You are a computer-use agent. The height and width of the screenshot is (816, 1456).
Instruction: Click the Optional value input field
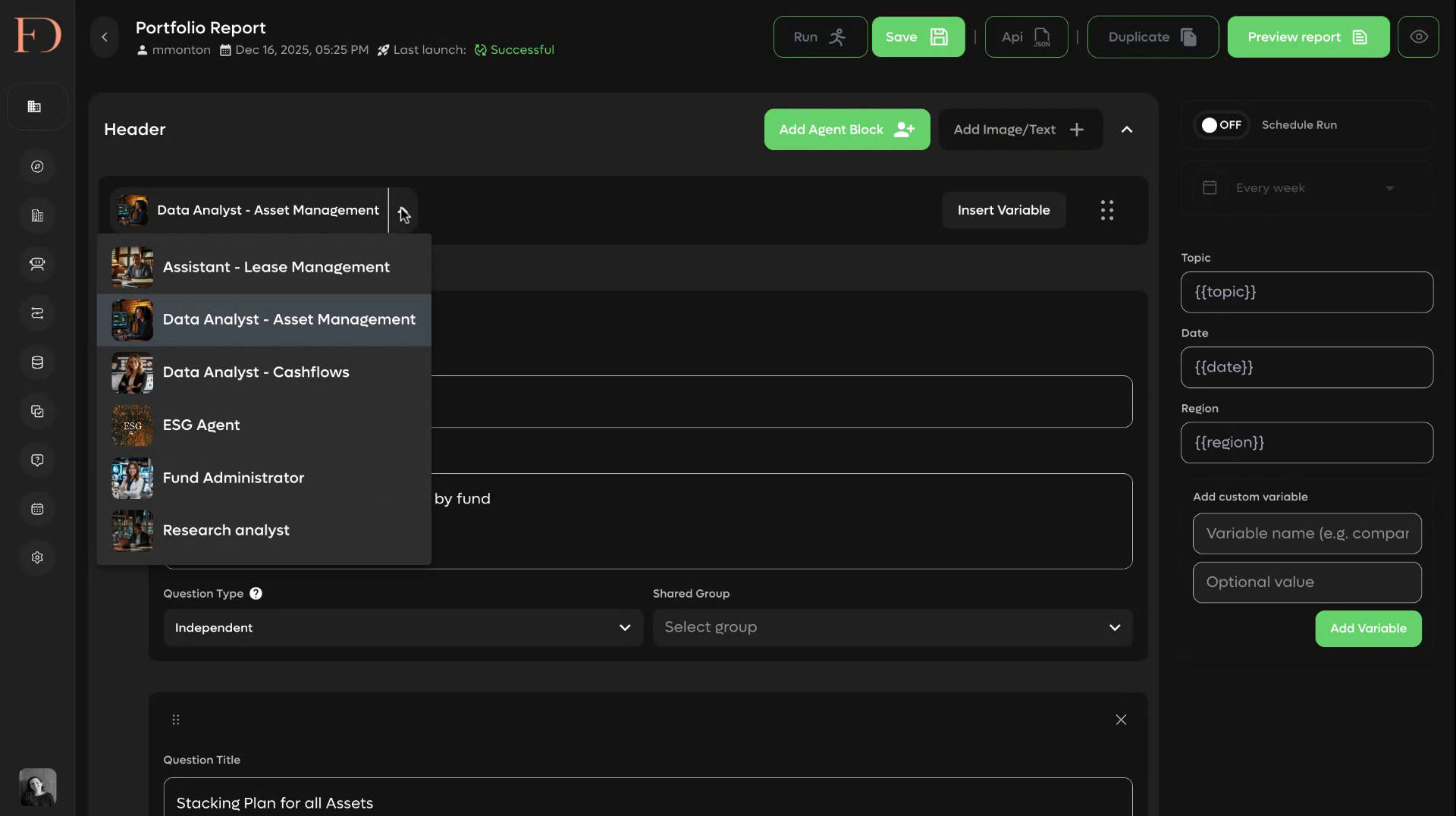(x=1307, y=582)
